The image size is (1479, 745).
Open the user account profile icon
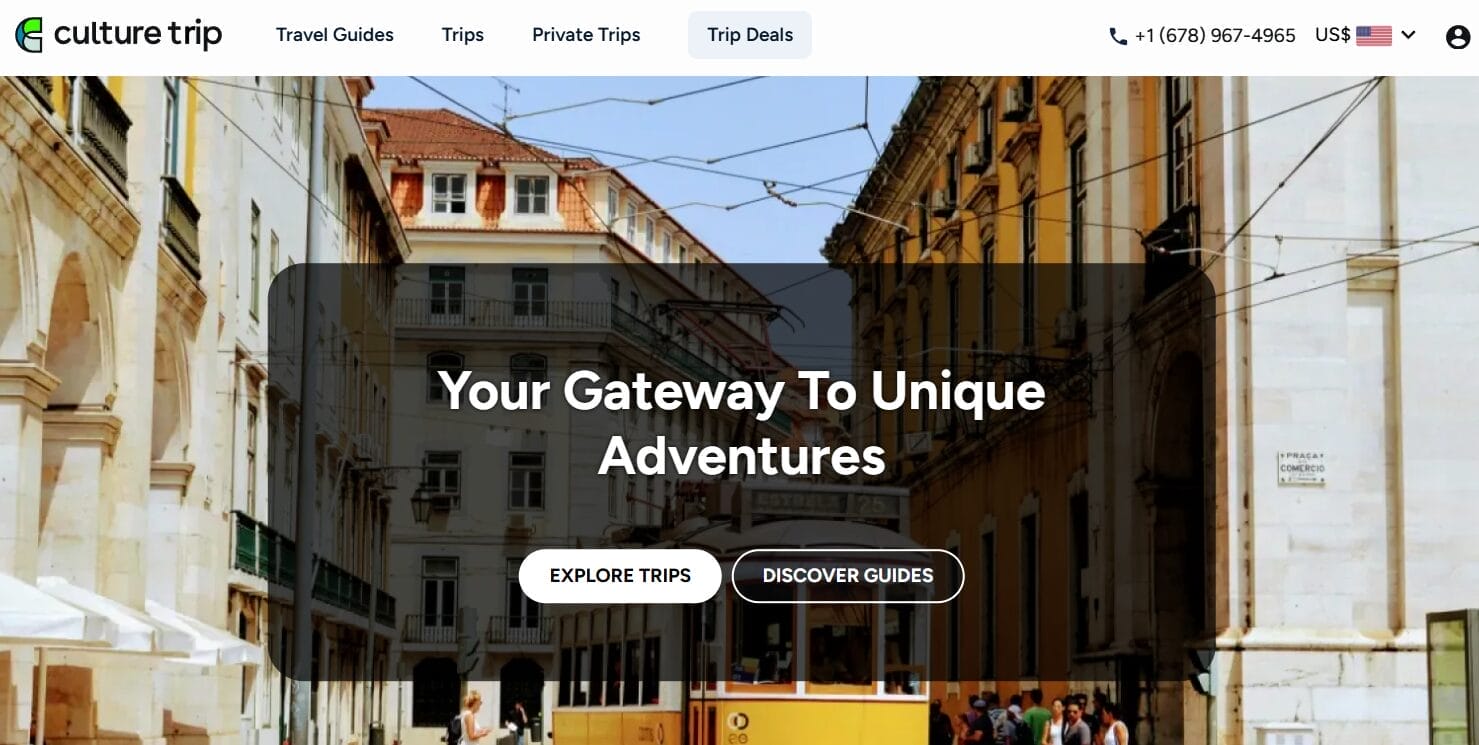tap(1458, 37)
